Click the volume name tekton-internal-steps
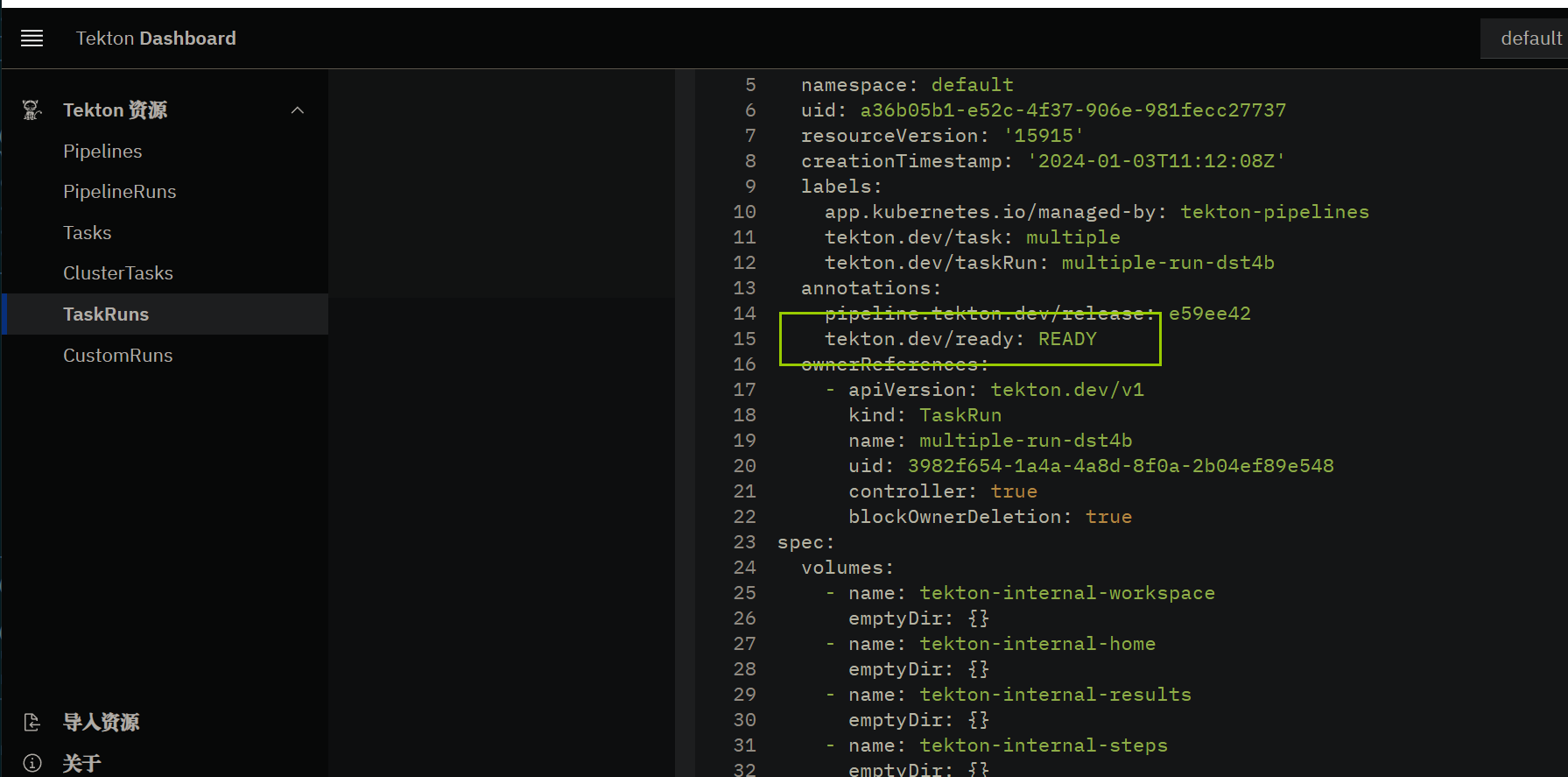 click(1044, 745)
